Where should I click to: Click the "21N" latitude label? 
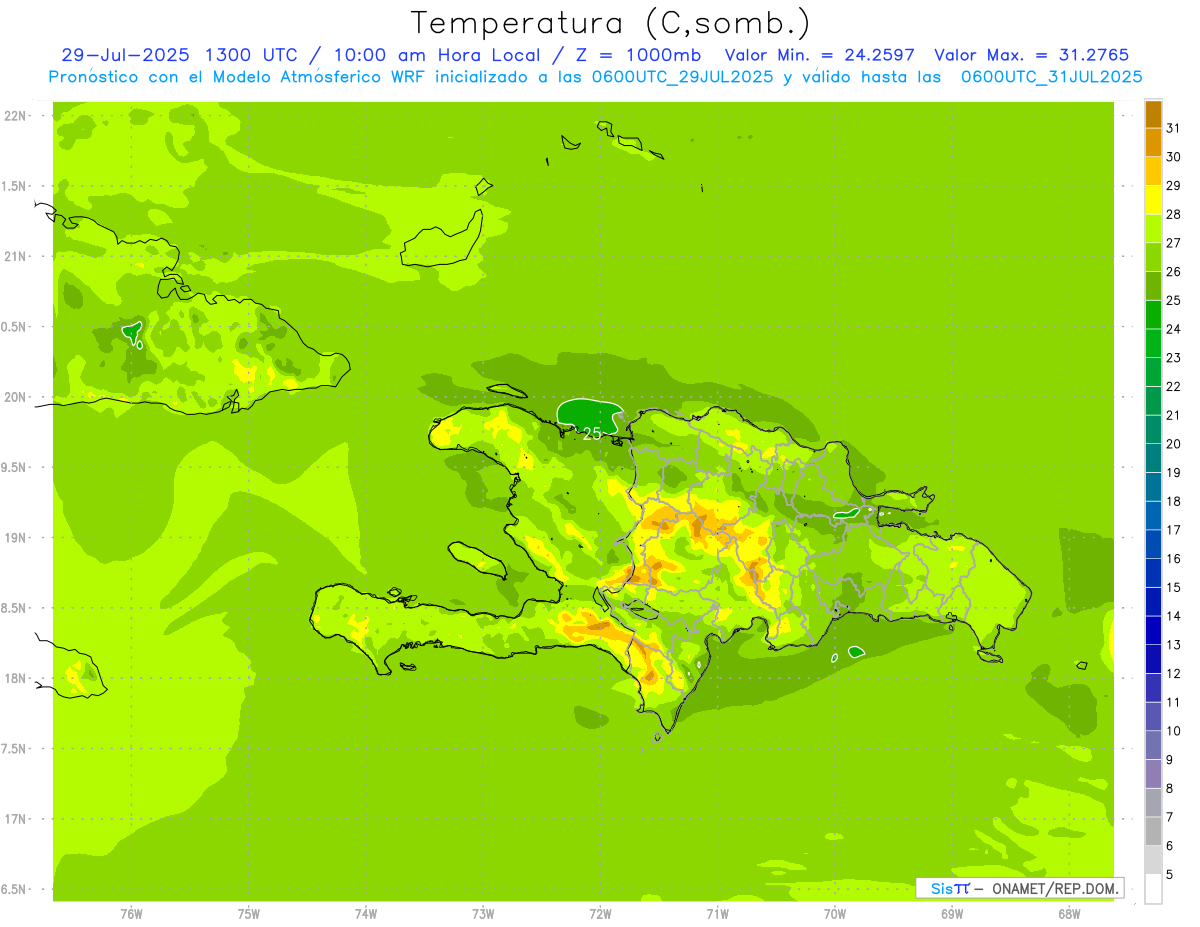coord(14,256)
